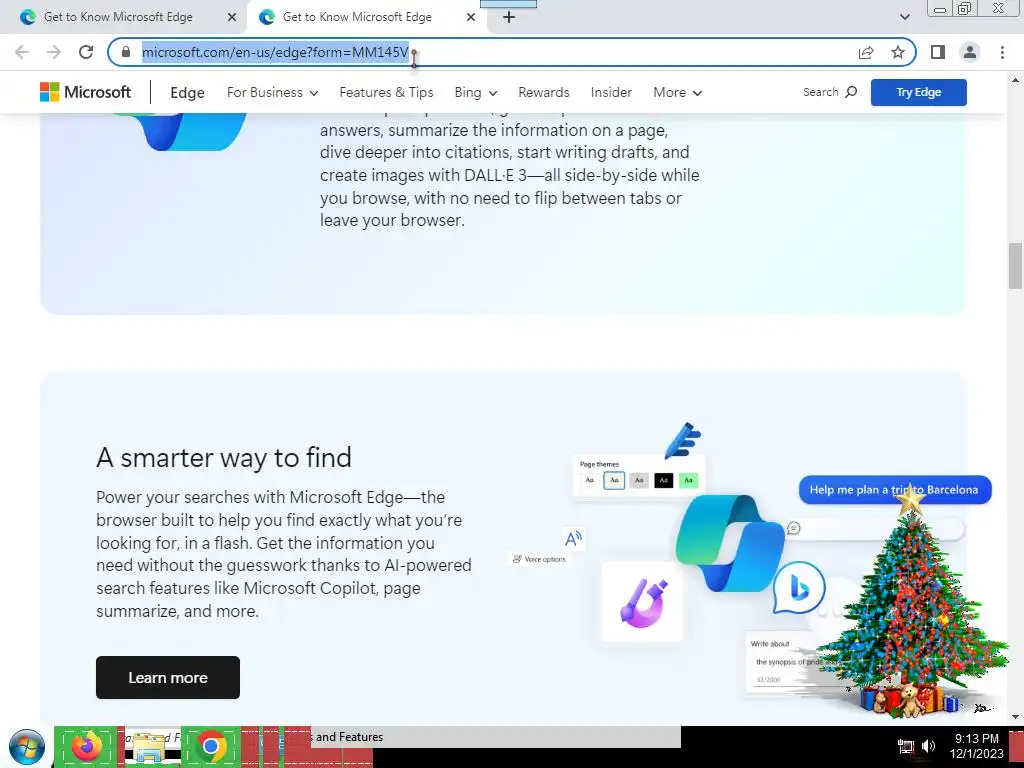Screen dimensions: 1024x768
Task: Go to the Rewards page
Action: [543, 92]
